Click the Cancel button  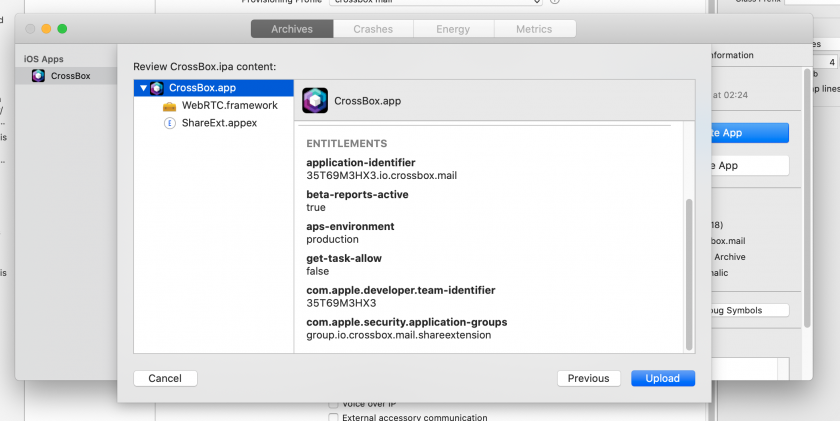(x=165, y=378)
